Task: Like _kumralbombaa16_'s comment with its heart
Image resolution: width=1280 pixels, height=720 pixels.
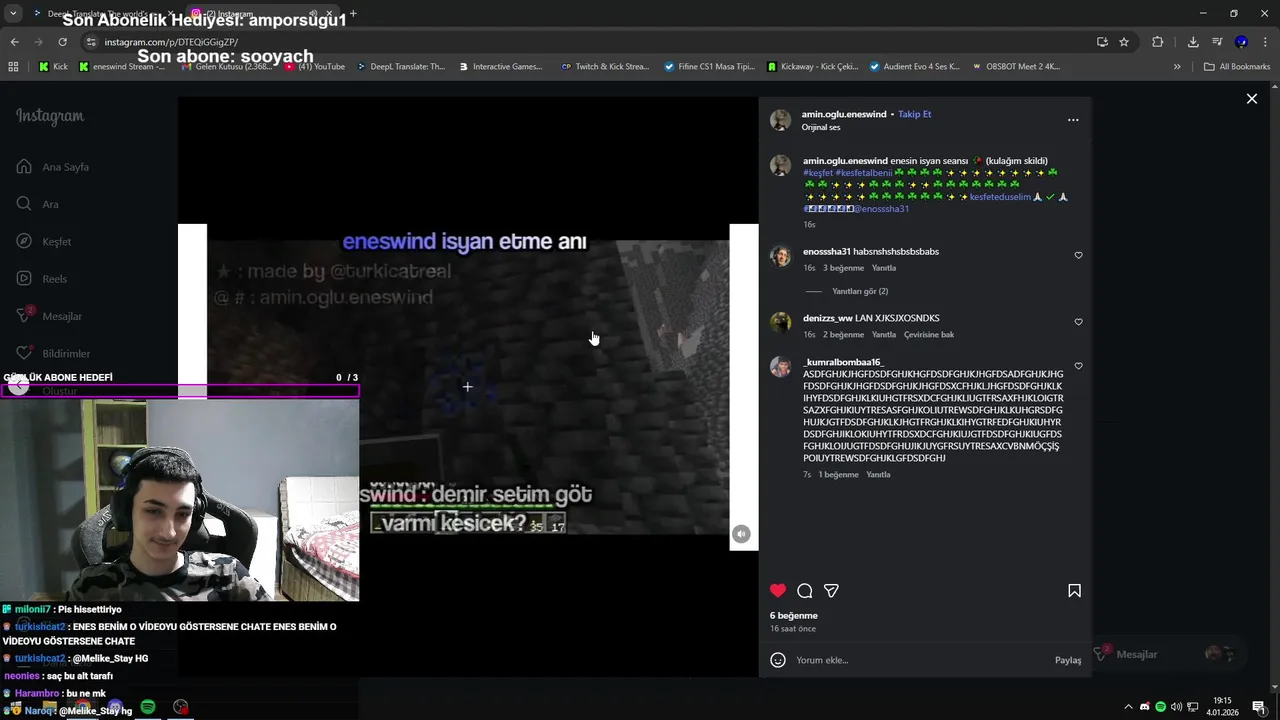Action: pyautogui.click(x=1078, y=366)
